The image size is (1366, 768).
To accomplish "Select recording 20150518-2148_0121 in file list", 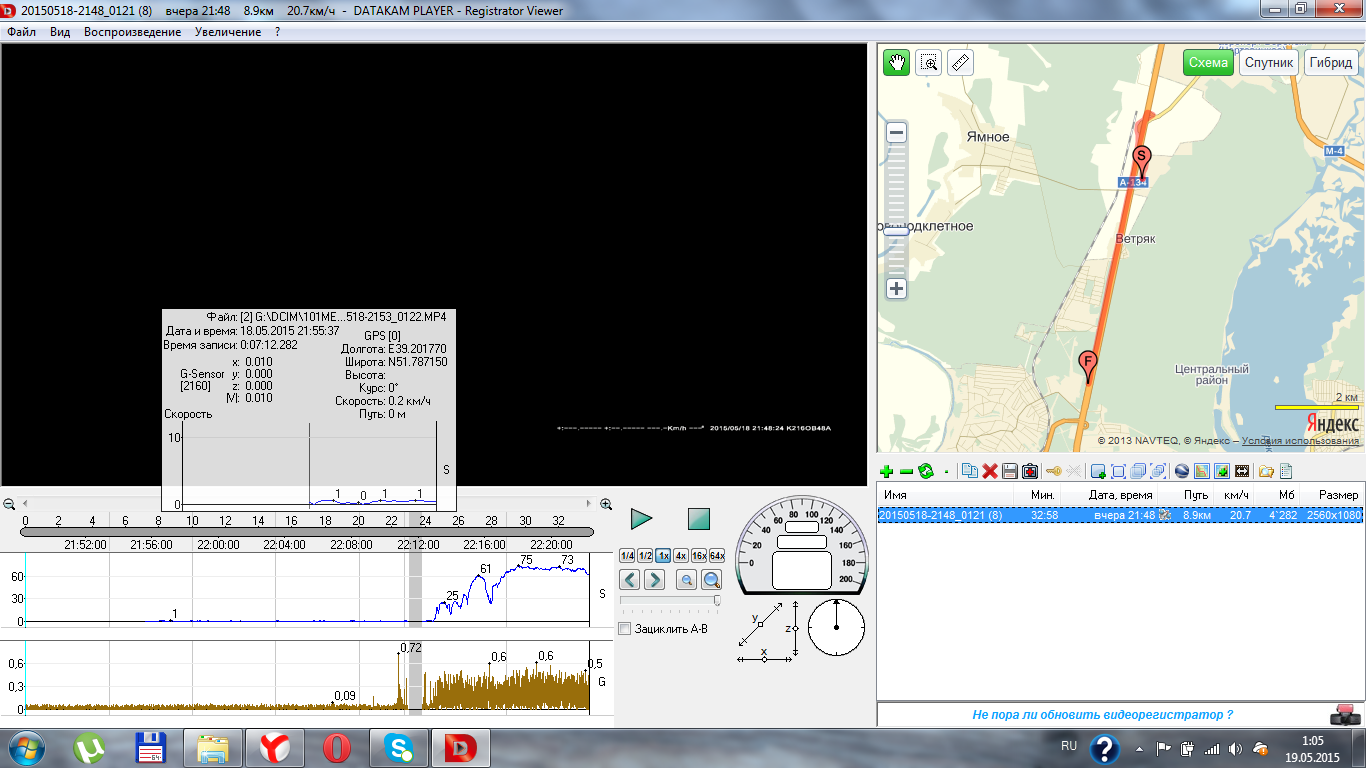I will [940, 515].
